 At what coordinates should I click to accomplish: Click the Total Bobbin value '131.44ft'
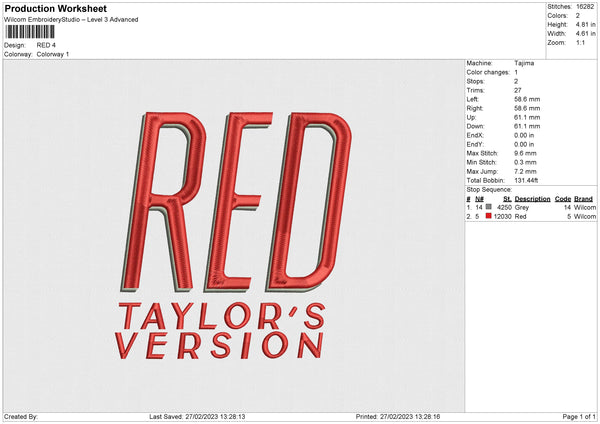click(526, 180)
